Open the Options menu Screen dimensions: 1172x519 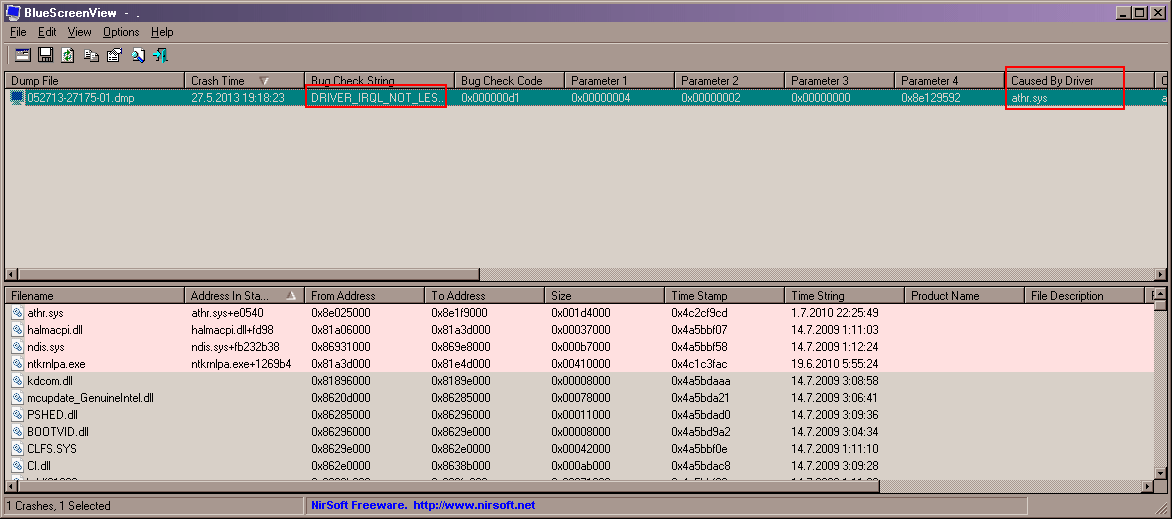click(x=121, y=32)
